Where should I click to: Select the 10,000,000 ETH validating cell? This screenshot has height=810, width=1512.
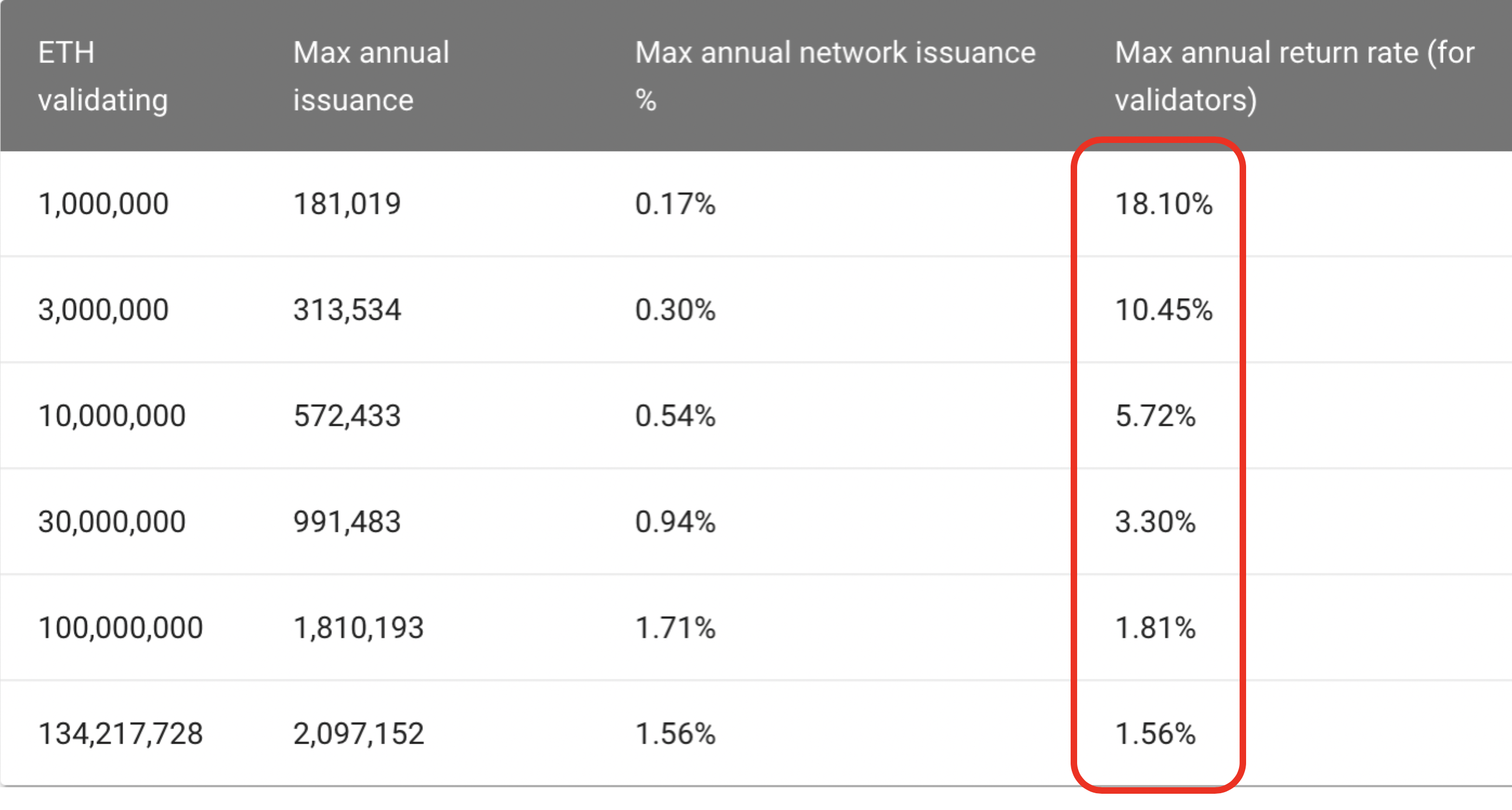click(112, 416)
